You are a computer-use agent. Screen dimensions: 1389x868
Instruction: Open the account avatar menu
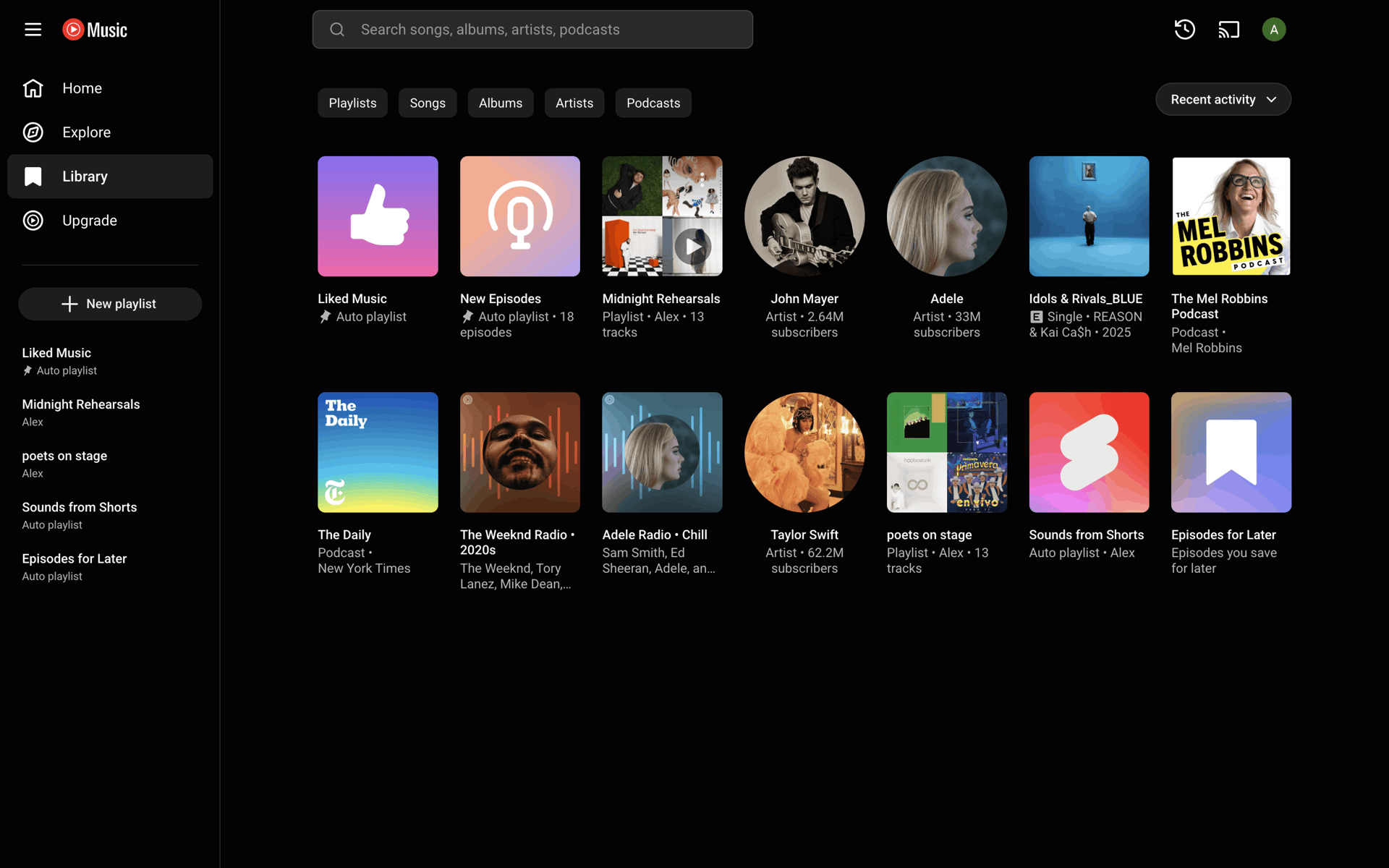click(x=1273, y=30)
